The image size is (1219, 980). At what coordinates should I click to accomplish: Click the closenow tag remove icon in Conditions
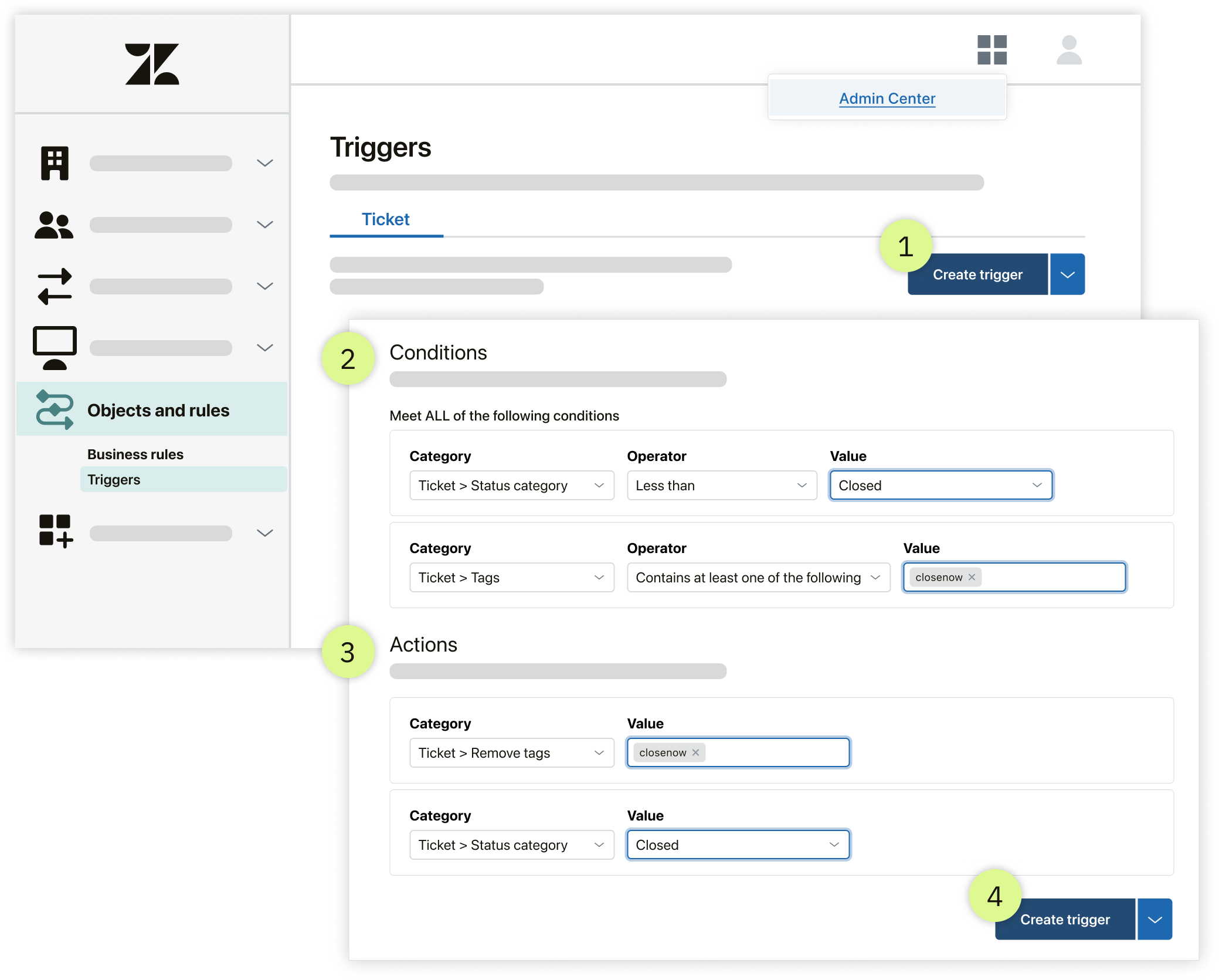(972, 577)
